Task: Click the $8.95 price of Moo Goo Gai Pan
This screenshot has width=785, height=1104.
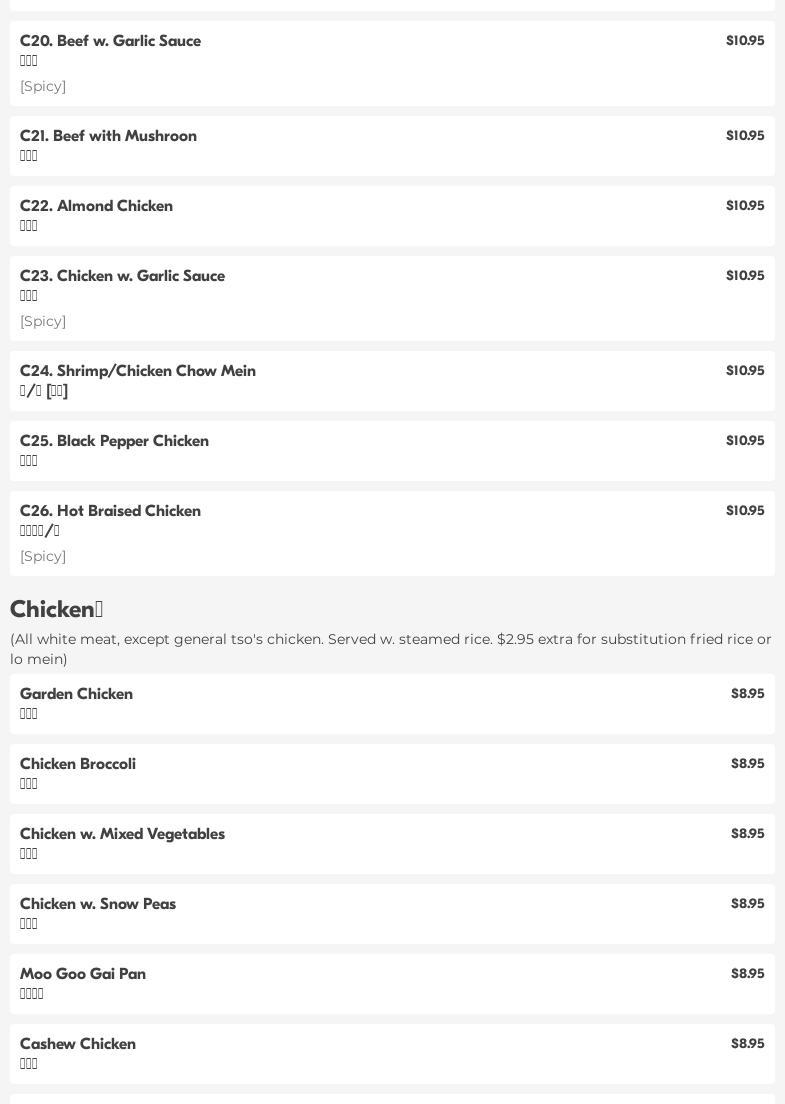Action: tap(747, 974)
